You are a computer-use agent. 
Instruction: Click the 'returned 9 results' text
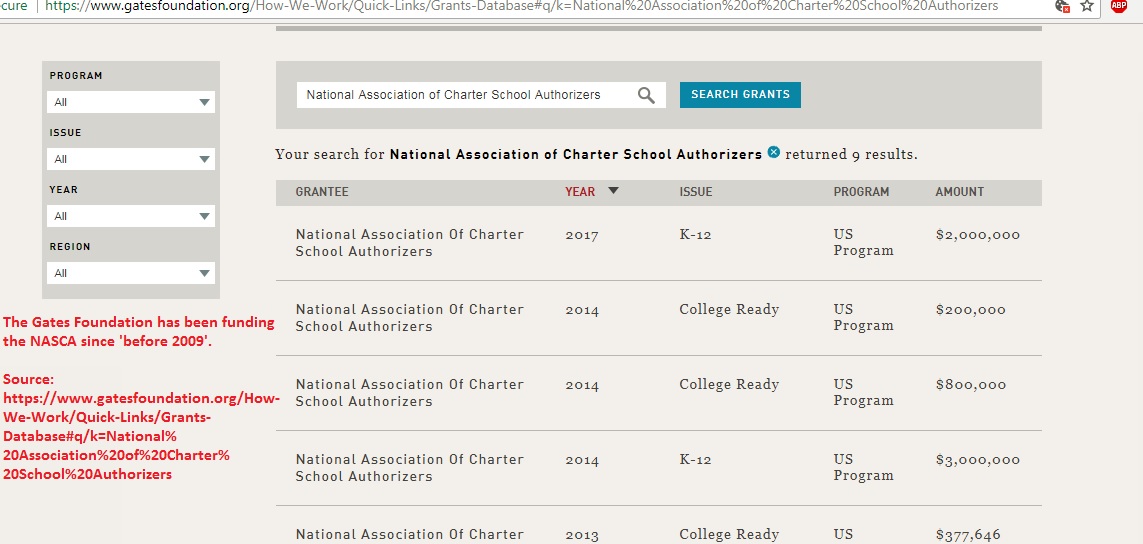click(x=851, y=155)
